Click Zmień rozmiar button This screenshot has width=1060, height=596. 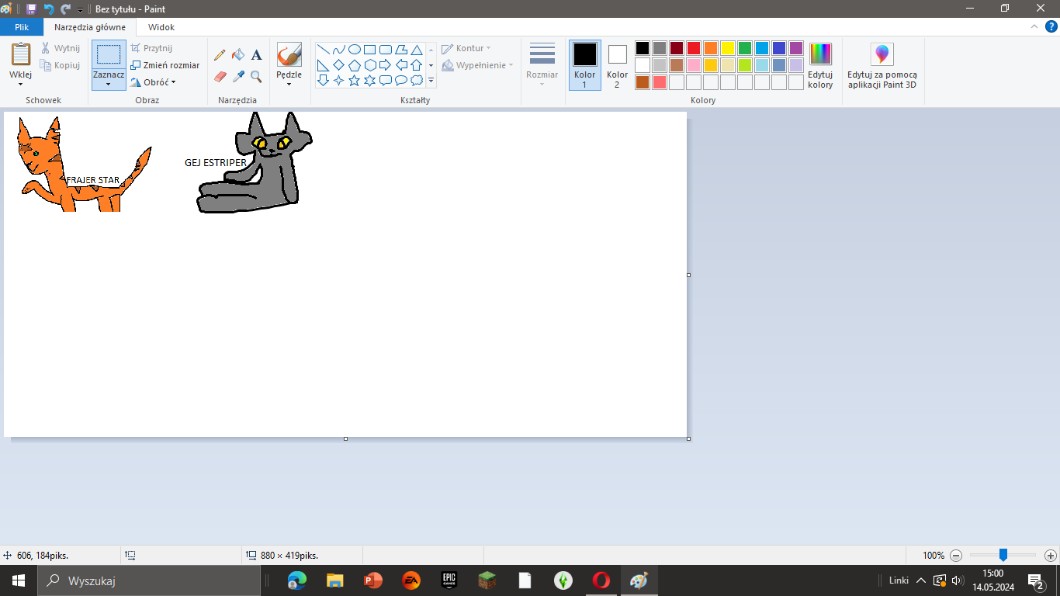(165, 65)
